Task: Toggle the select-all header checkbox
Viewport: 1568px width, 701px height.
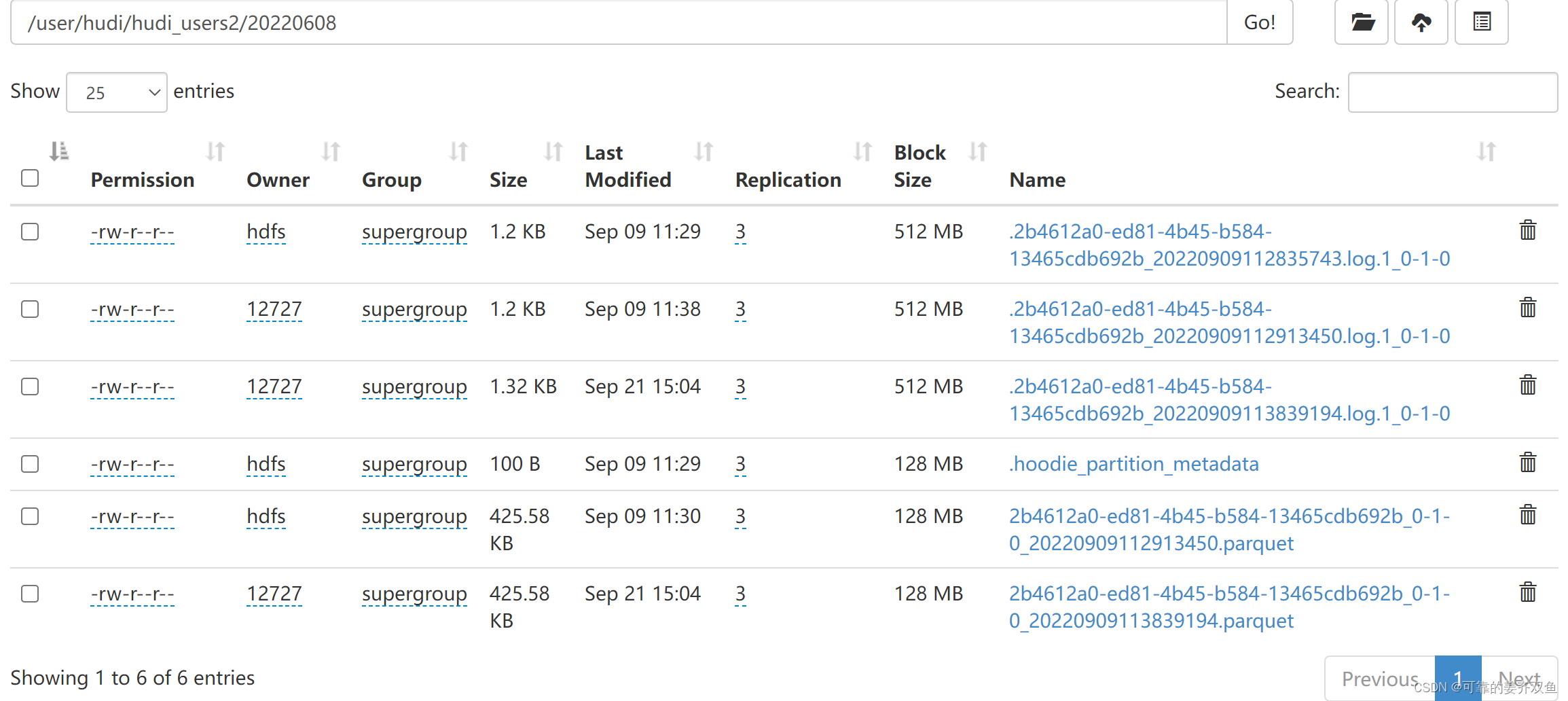Action: [x=30, y=178]
